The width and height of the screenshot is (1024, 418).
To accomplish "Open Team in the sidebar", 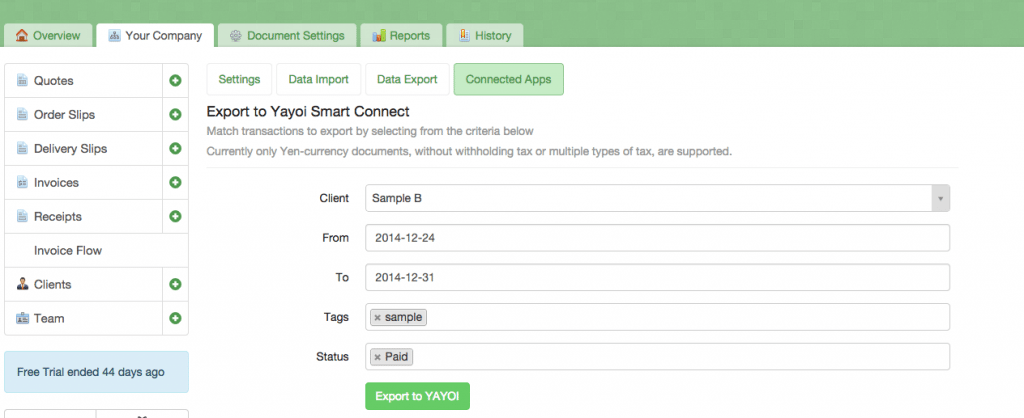I will 84,319.
